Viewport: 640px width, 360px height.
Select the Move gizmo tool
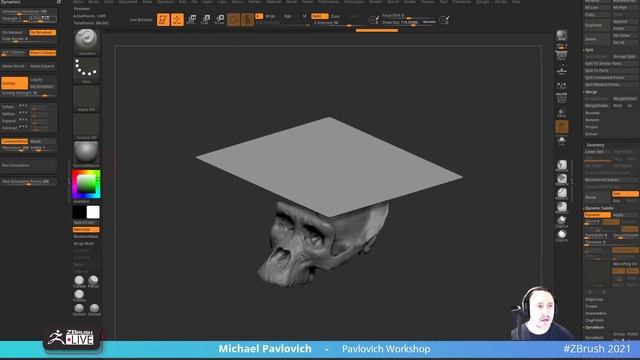click(x=191, y=19)
